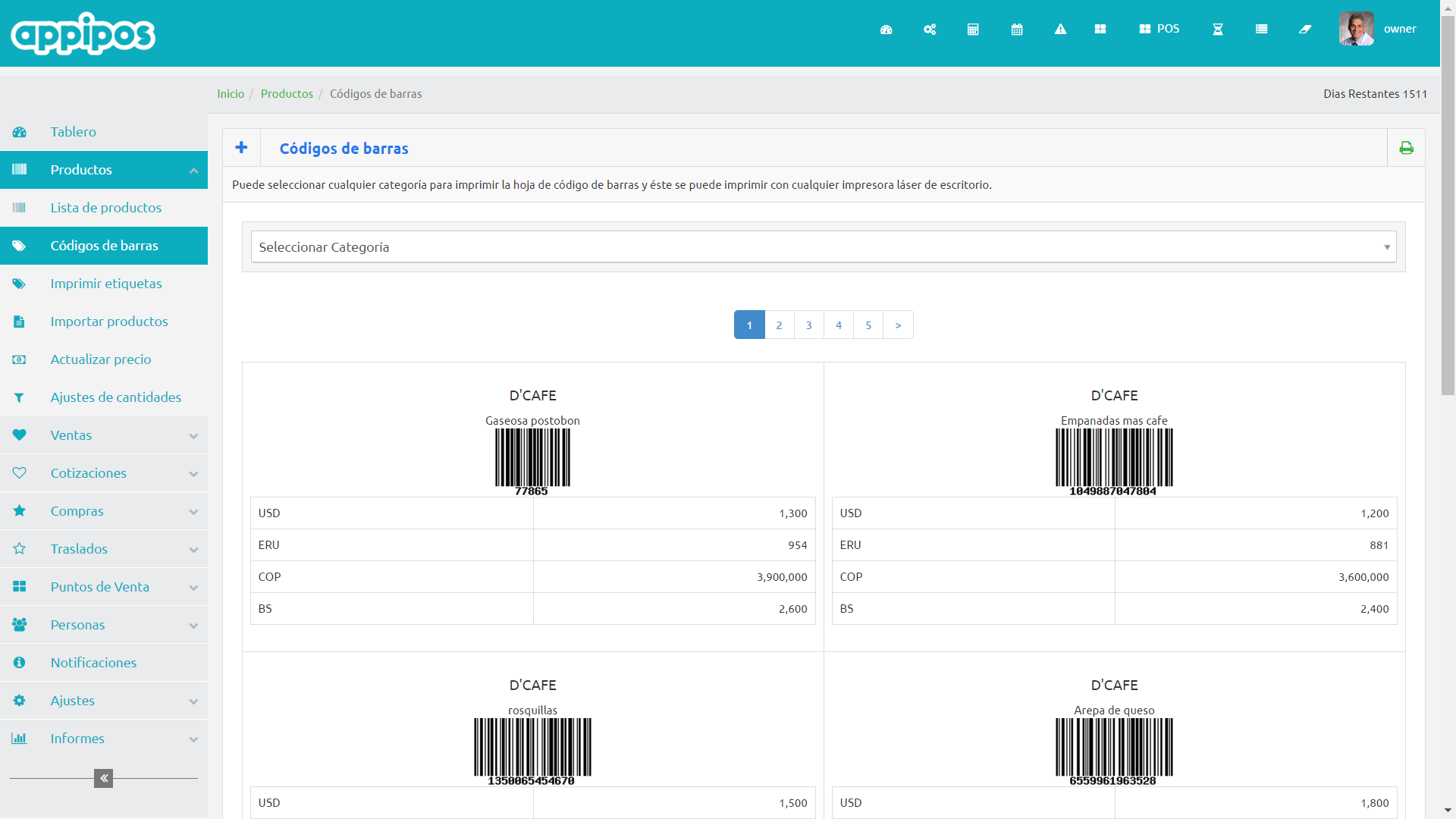Open the gears settings icon in header
This screenshot has height=819, width=1456.
coord(930,30)
